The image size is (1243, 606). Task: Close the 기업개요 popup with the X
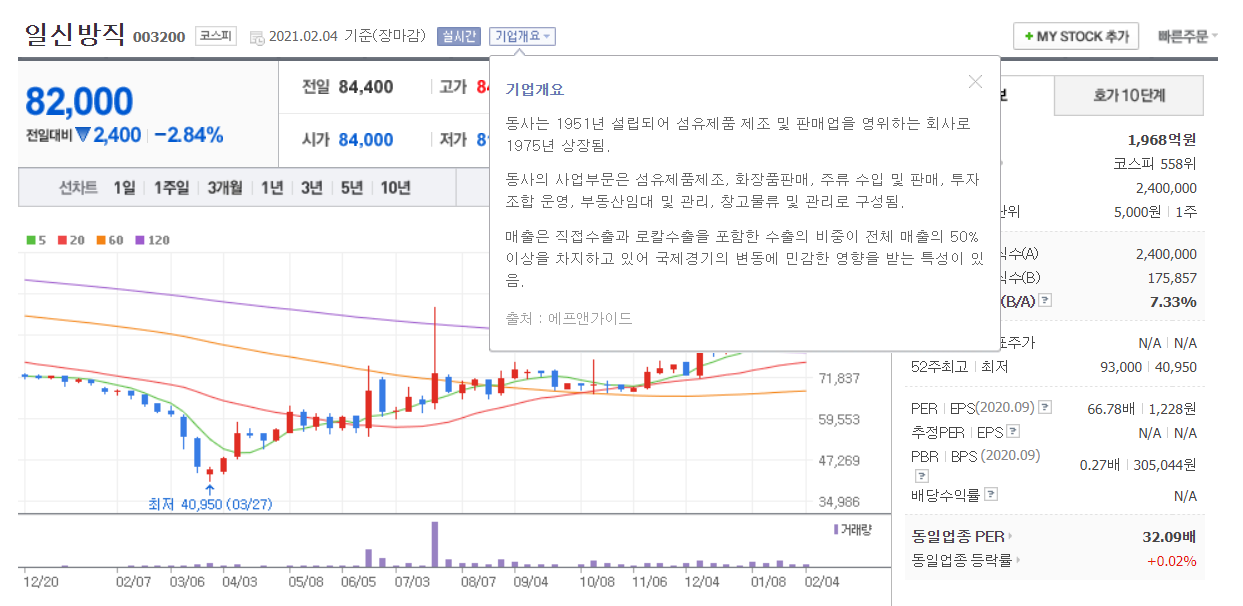pyautogui.click(x=975, y=82)
